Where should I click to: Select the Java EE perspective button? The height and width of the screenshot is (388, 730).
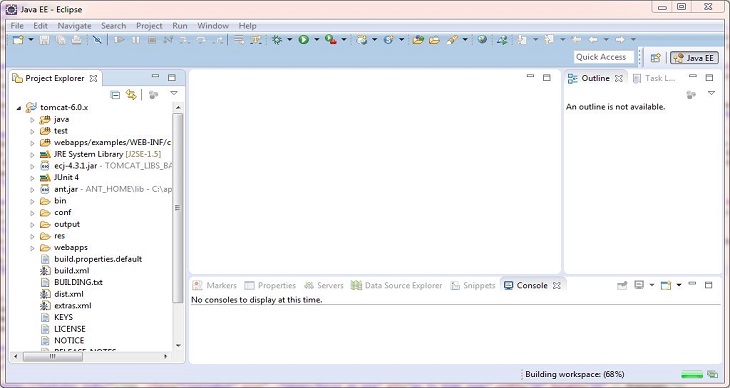[694, 58]
